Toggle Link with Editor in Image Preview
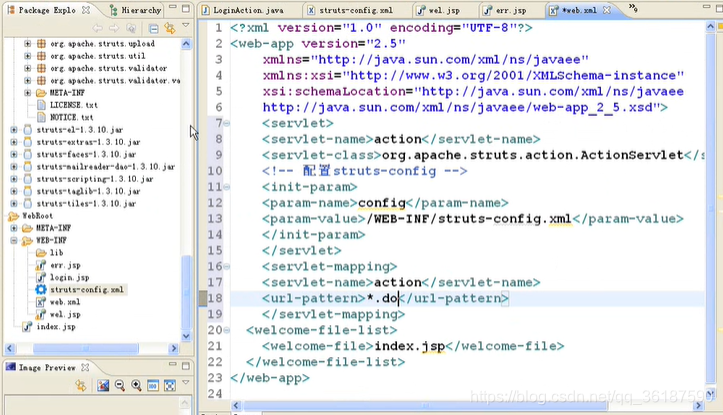The image size is (723, 415). 81,385
